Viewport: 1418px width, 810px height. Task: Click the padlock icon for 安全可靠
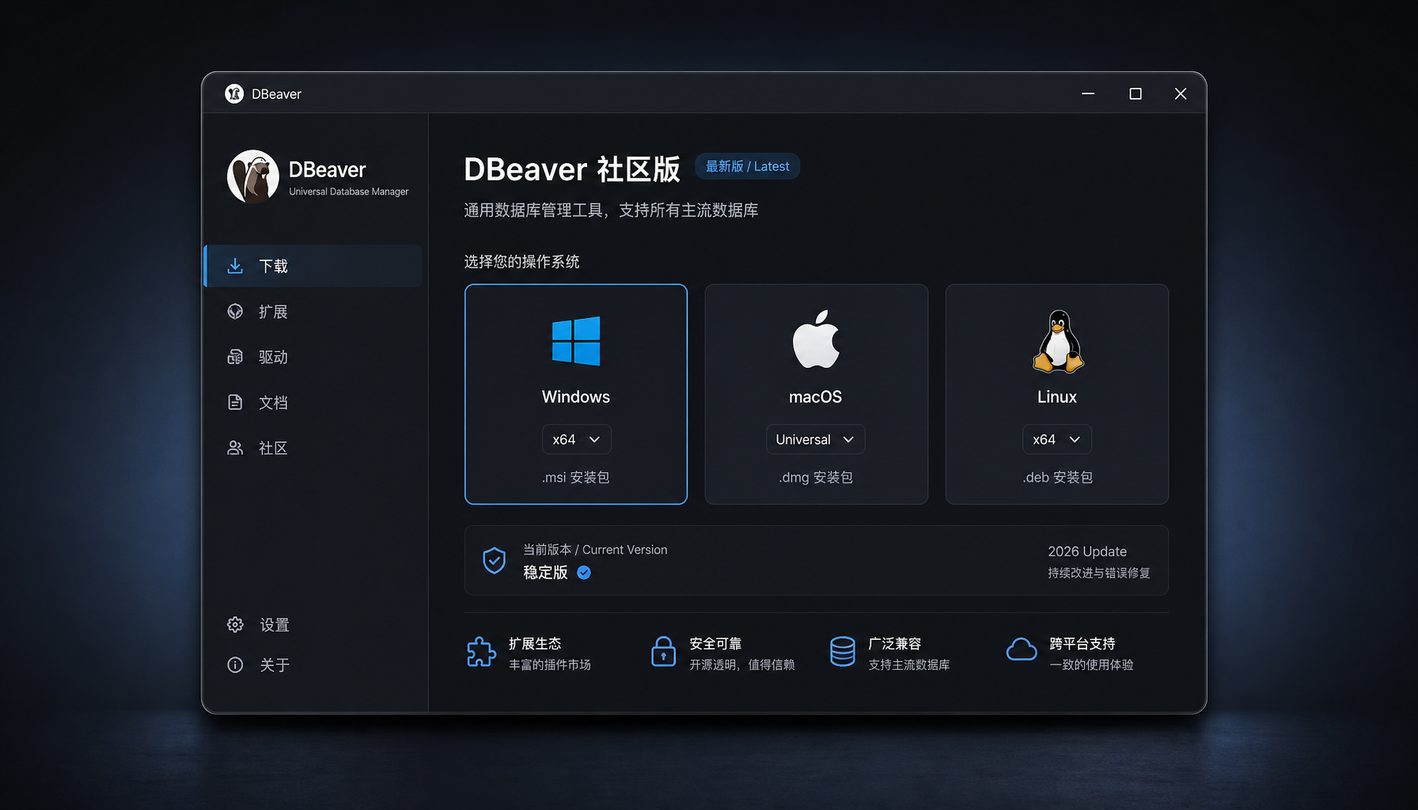coord(663,652)
